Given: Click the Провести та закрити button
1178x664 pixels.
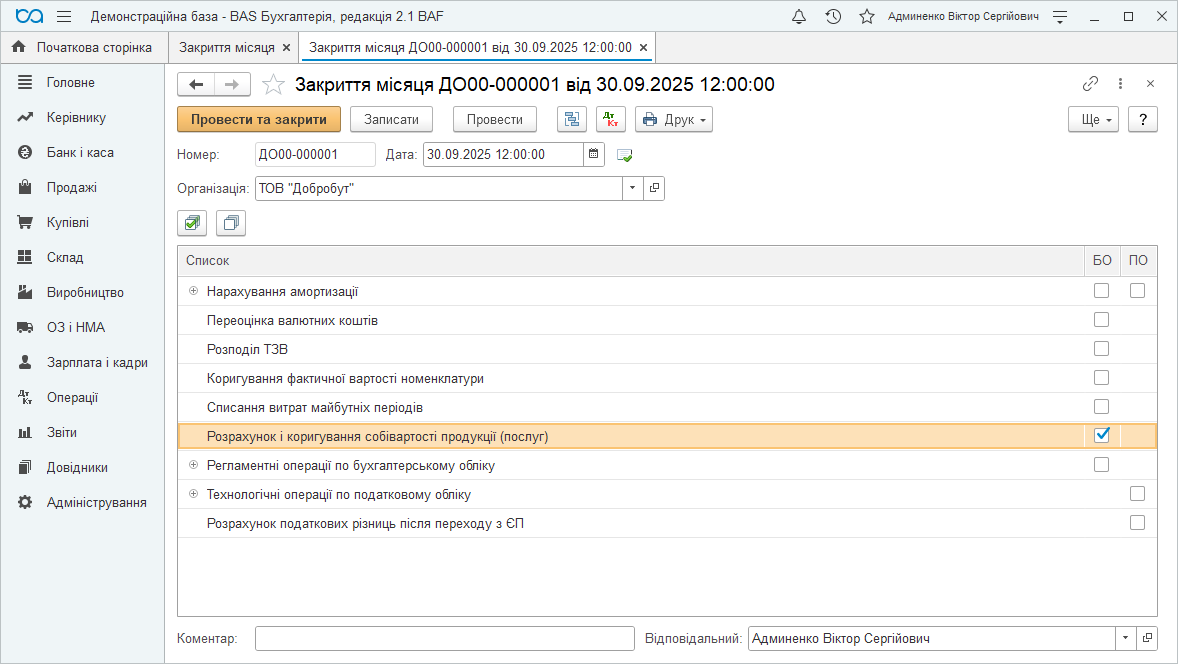Looking at the screenshot, I should (x=259, y=119).
